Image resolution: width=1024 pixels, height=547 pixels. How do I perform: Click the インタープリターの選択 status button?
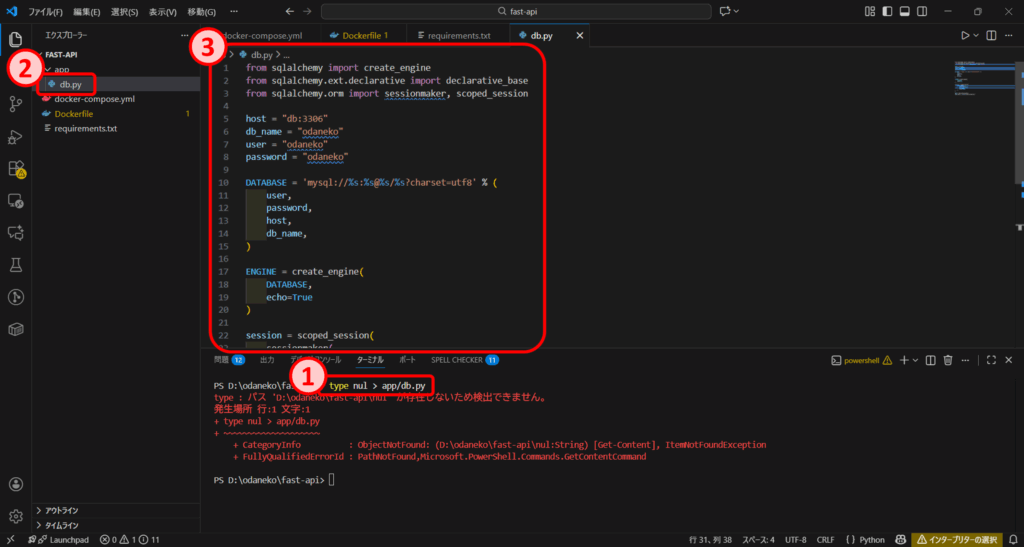[x=963, y=539]
